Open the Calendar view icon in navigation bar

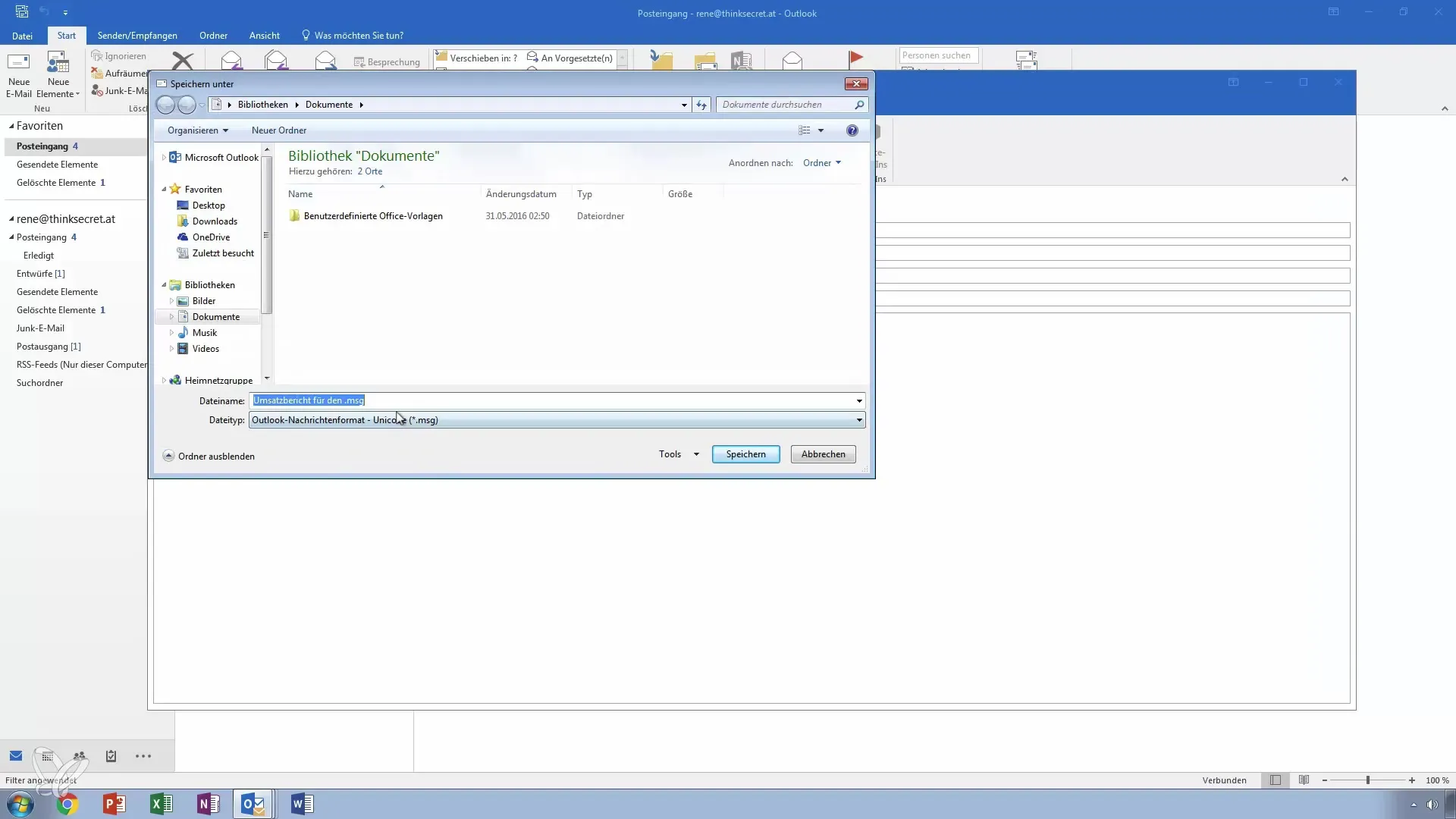tap(48, 756)
